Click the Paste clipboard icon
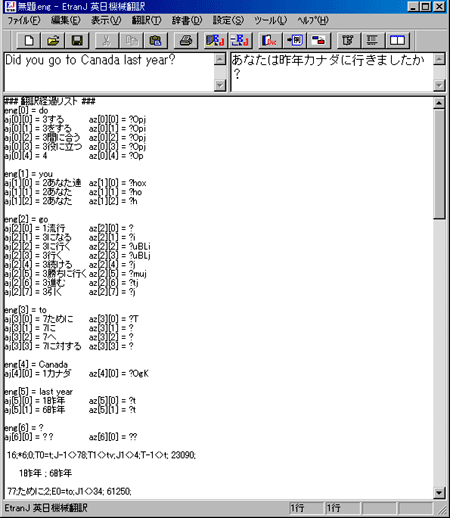Image resolution: width=450 pixels, height=518 pixels. [x=156, y=41]
